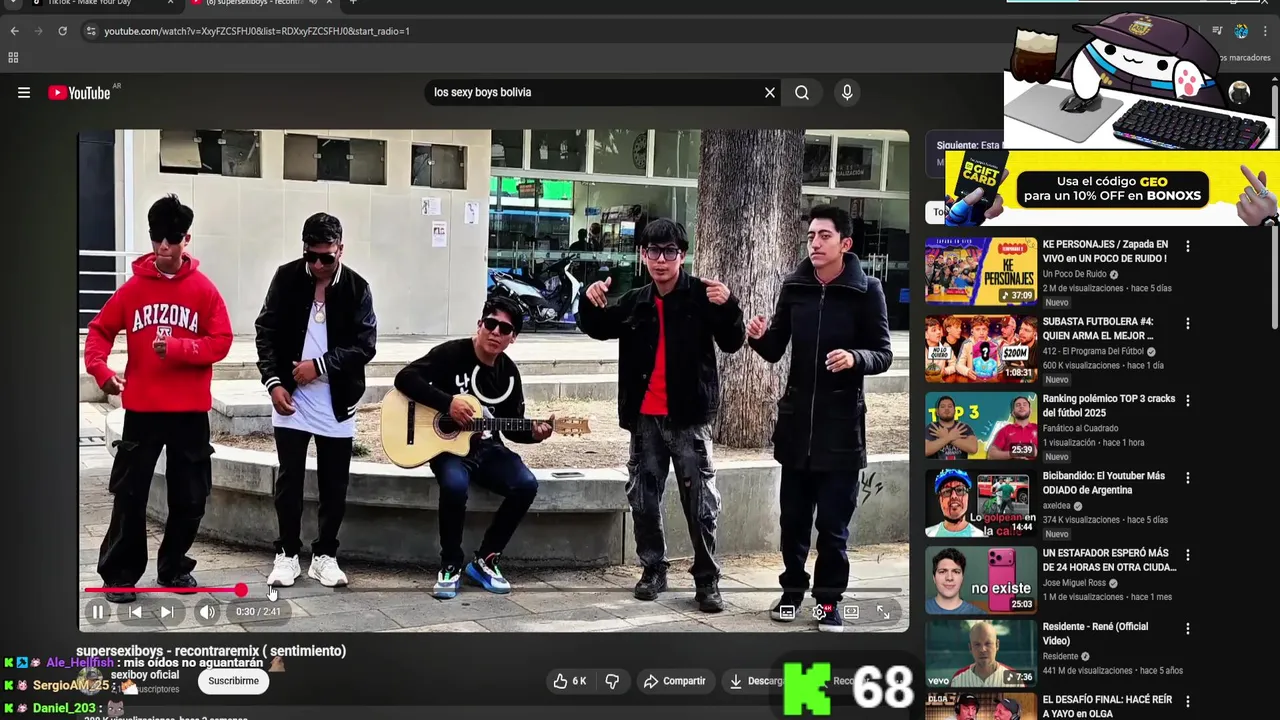Open 'SUBASTA FUTBOLERA #4' video title
1280x720 pixels.
[x=1097, y=329]
